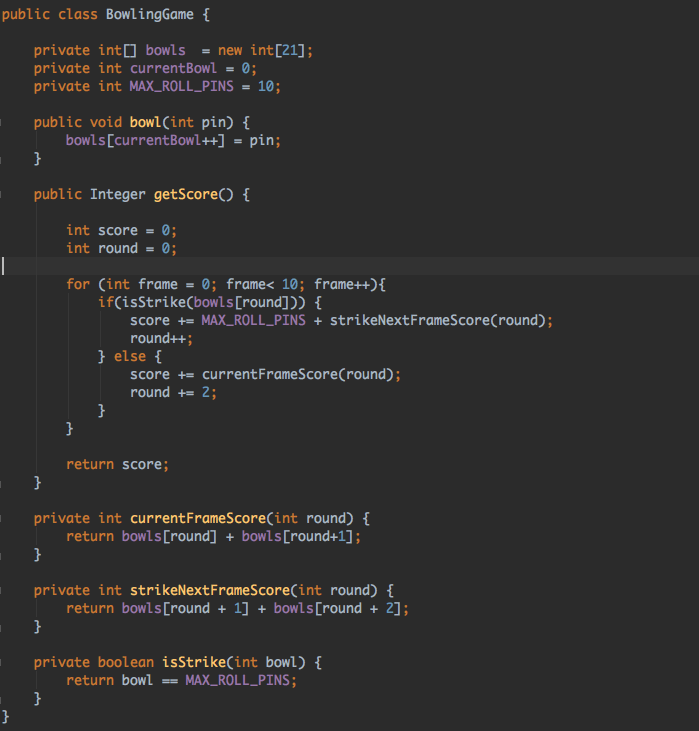The height and width of the screenshot is (731, 699).
Task: Click 'bowls[round + 1]' in strikeNextFrameScore return
Action: (185, 609)
